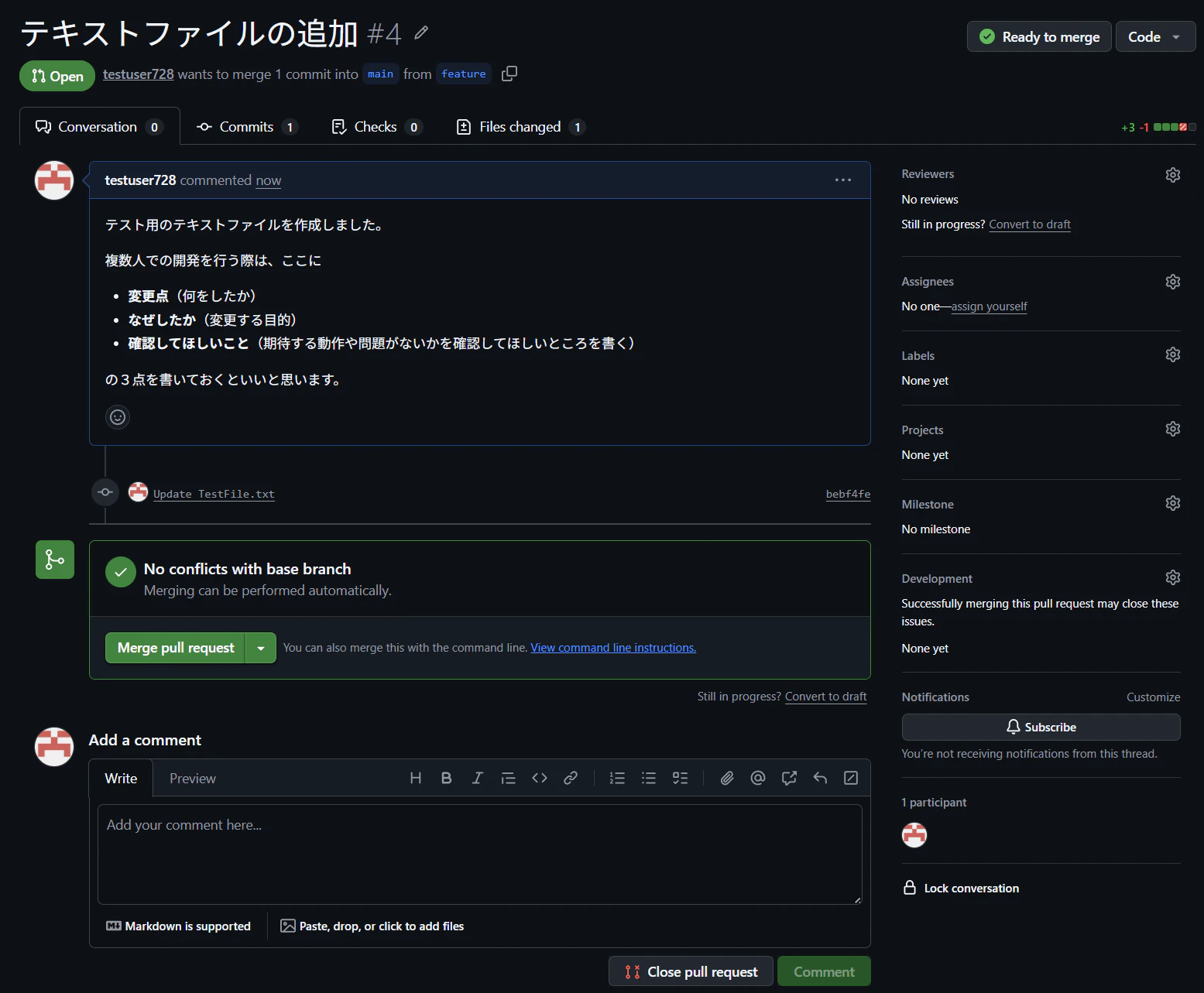Image resolution: width=1204 pixels, height=993 pixels.
Task: Open the Checks tab
Action: click(x=376, y=126)
